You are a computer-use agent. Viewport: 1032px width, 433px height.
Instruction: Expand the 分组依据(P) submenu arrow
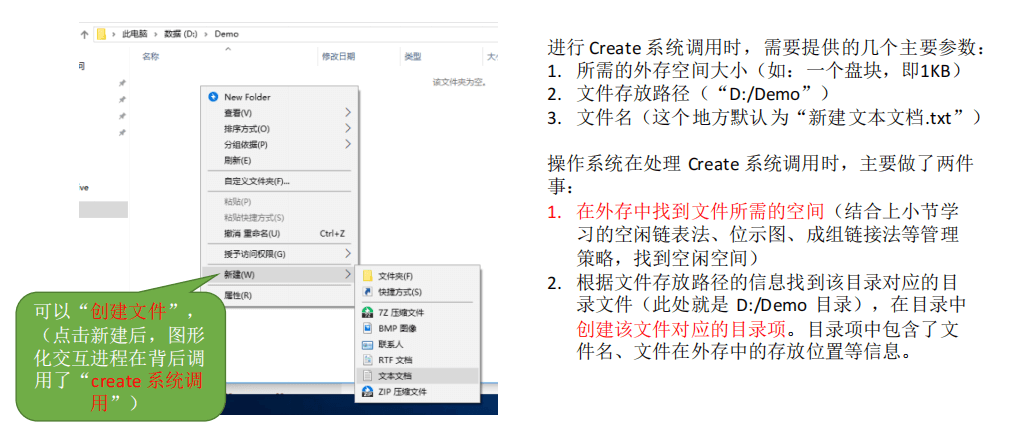(348, 144)
